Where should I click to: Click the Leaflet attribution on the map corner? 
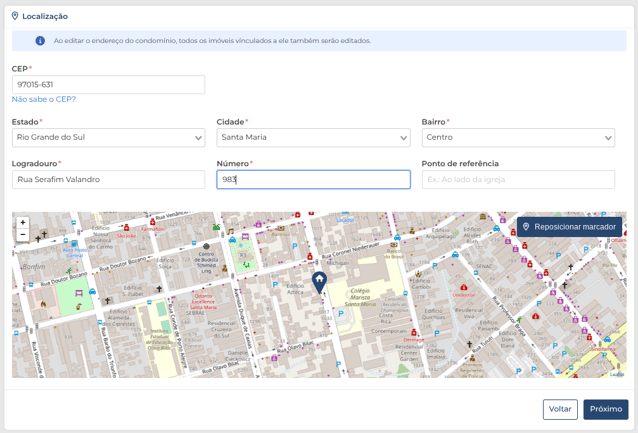(x=616, y=373)
